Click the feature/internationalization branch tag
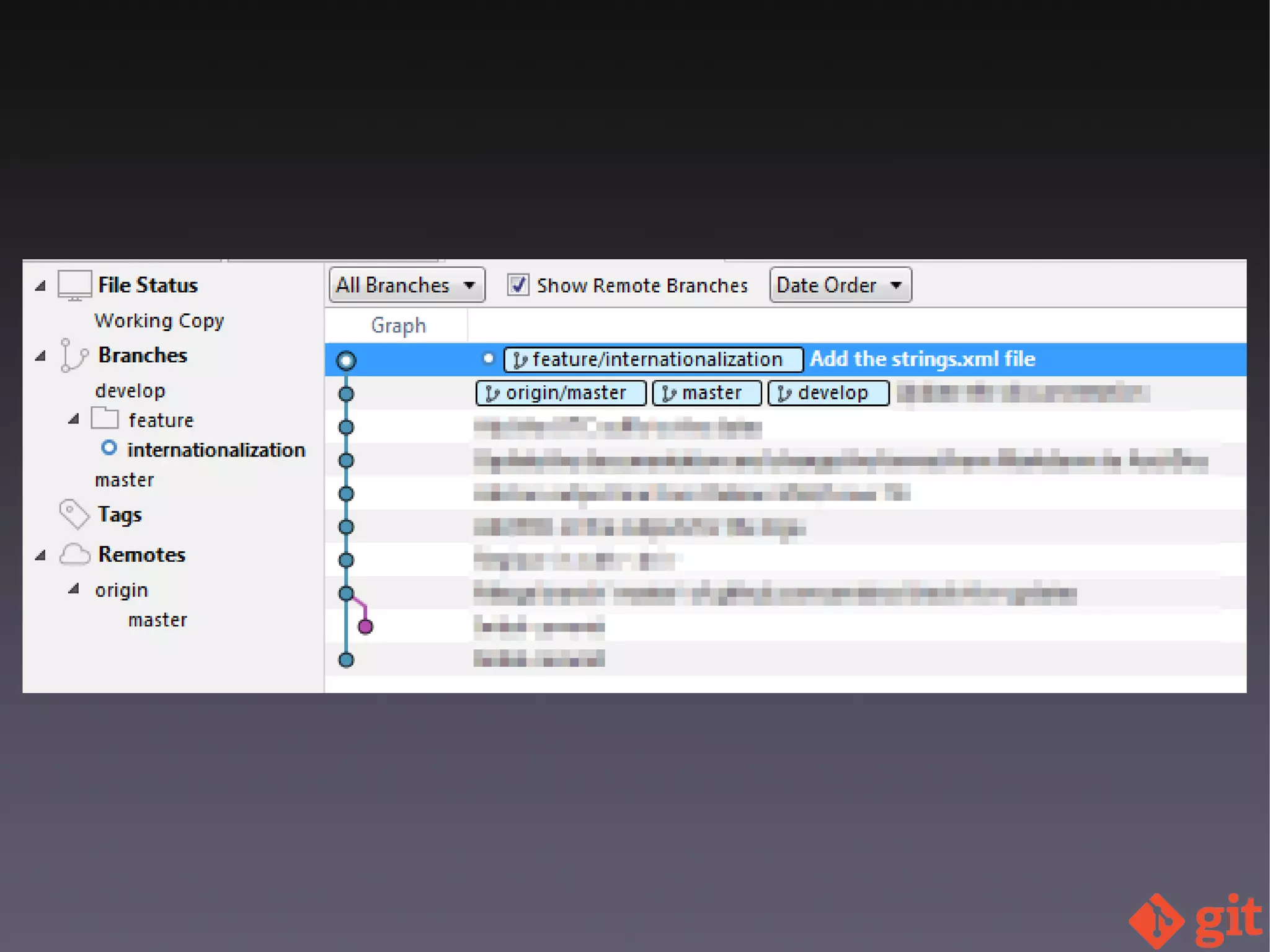The height and width of the screenshot is (952, 1270). [653, 360]
